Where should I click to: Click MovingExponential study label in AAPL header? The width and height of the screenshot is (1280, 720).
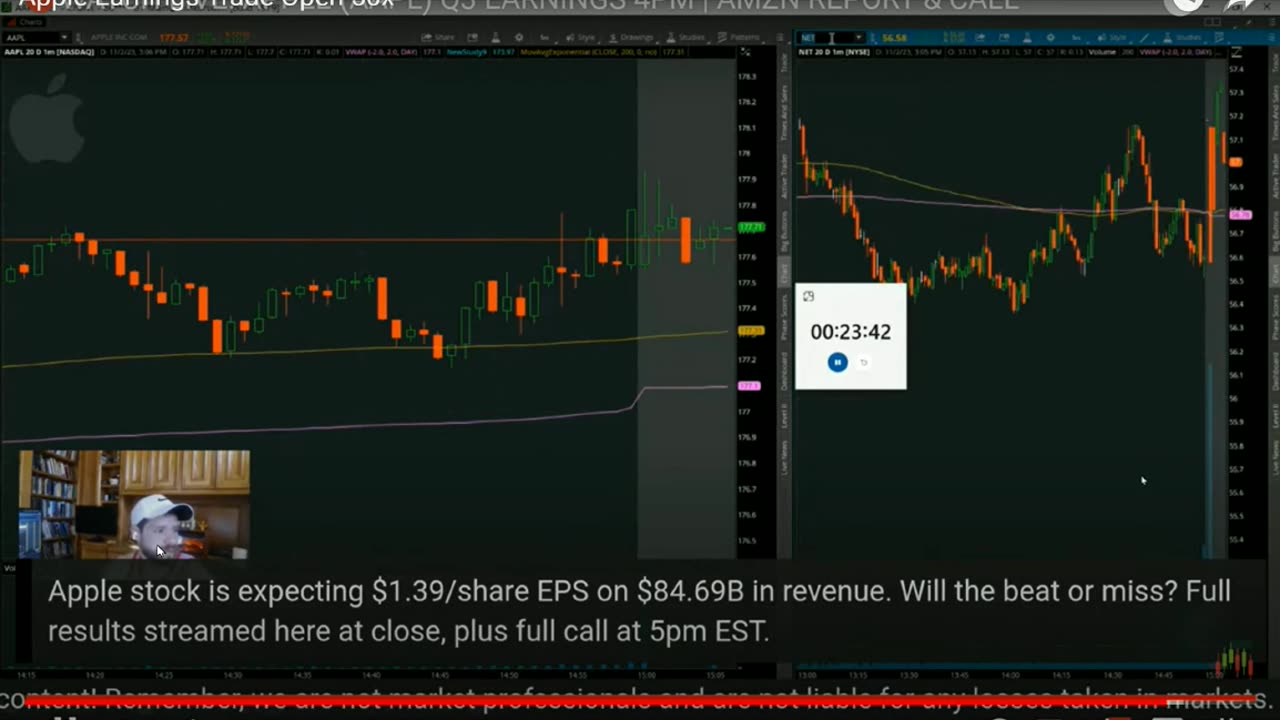coord(590,52)
